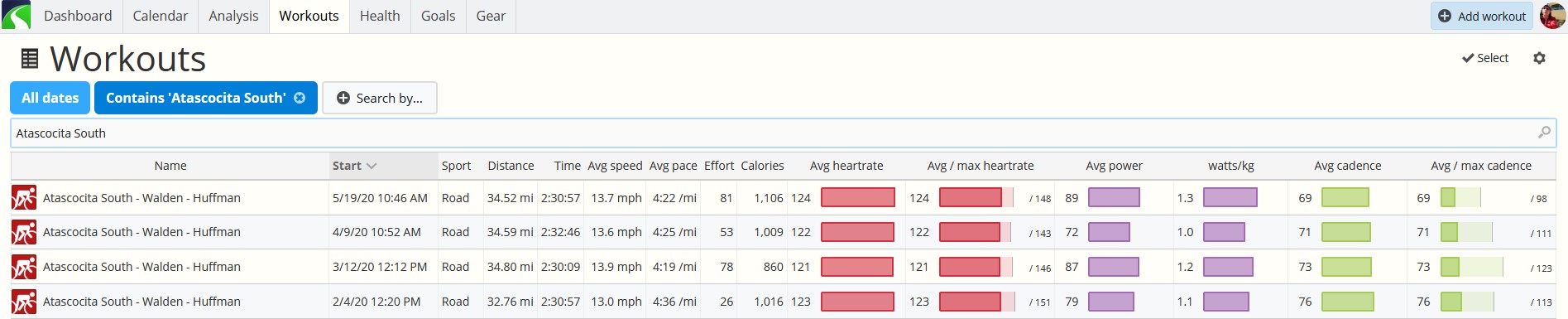
Task: Click cycling icon of 4/9/20 workout
Action: coord(24,233)
